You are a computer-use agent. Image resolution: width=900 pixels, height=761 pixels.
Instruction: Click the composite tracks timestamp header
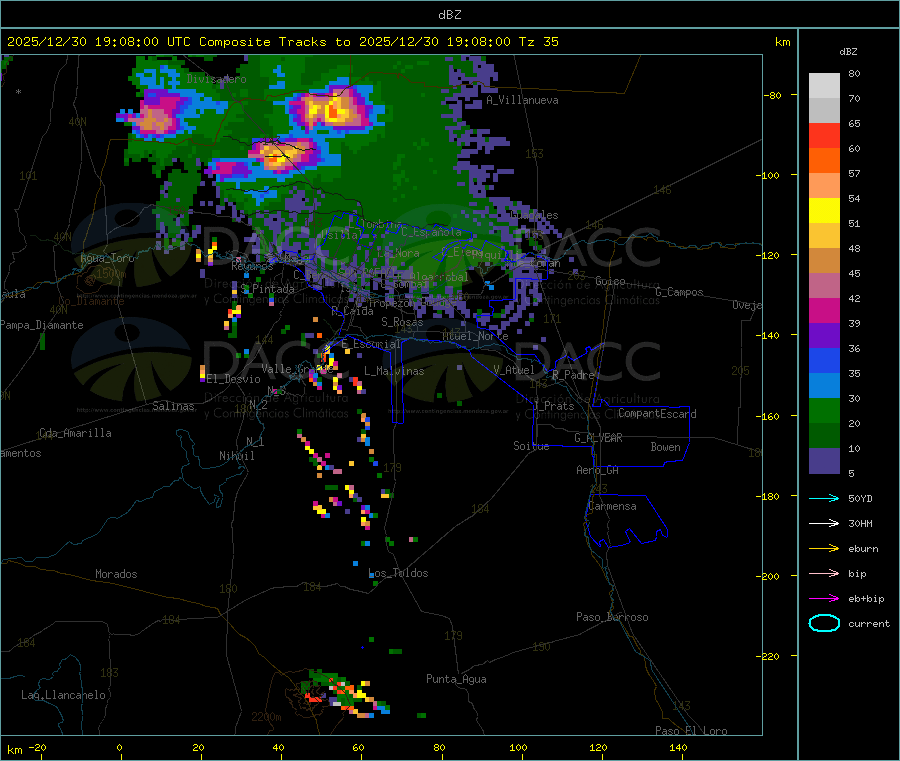(x=282, y=42)
